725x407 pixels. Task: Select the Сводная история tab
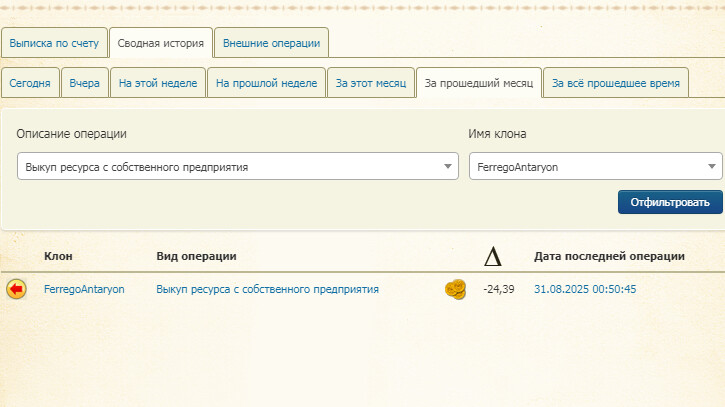point(160,43)
